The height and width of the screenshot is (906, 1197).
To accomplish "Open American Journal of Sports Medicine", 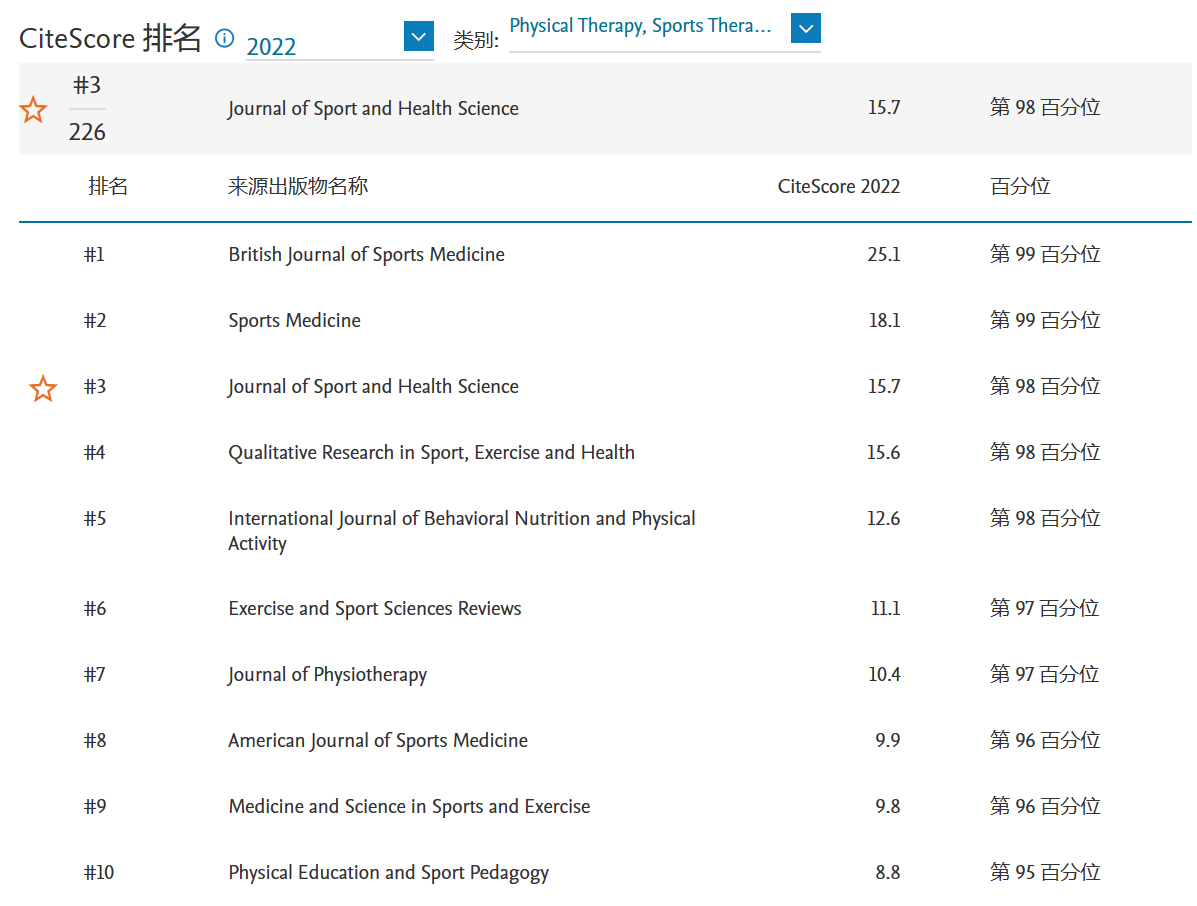I will coord(377,741).
